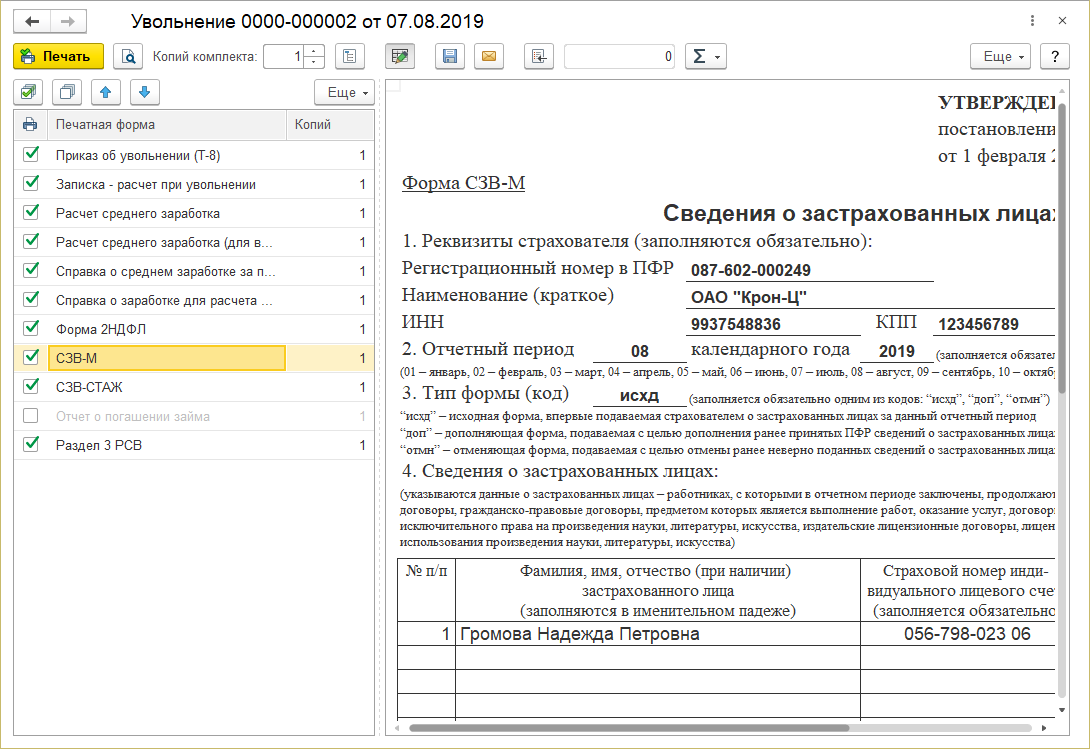1090x749 pixels.
Task: Open the Sigma sum dropdown
Action: point(705,57)
